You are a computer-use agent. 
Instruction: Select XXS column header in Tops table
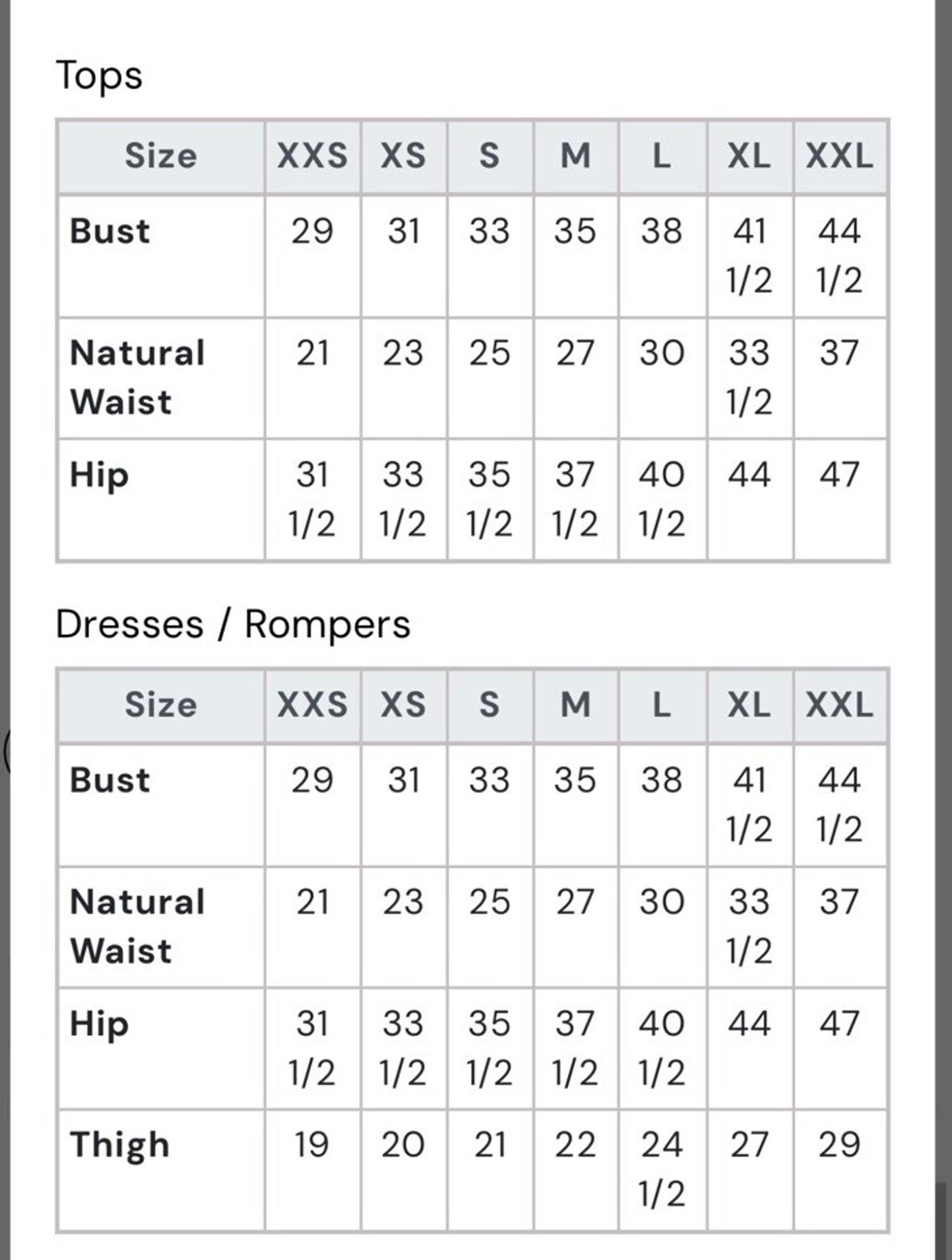click(312, 155)
